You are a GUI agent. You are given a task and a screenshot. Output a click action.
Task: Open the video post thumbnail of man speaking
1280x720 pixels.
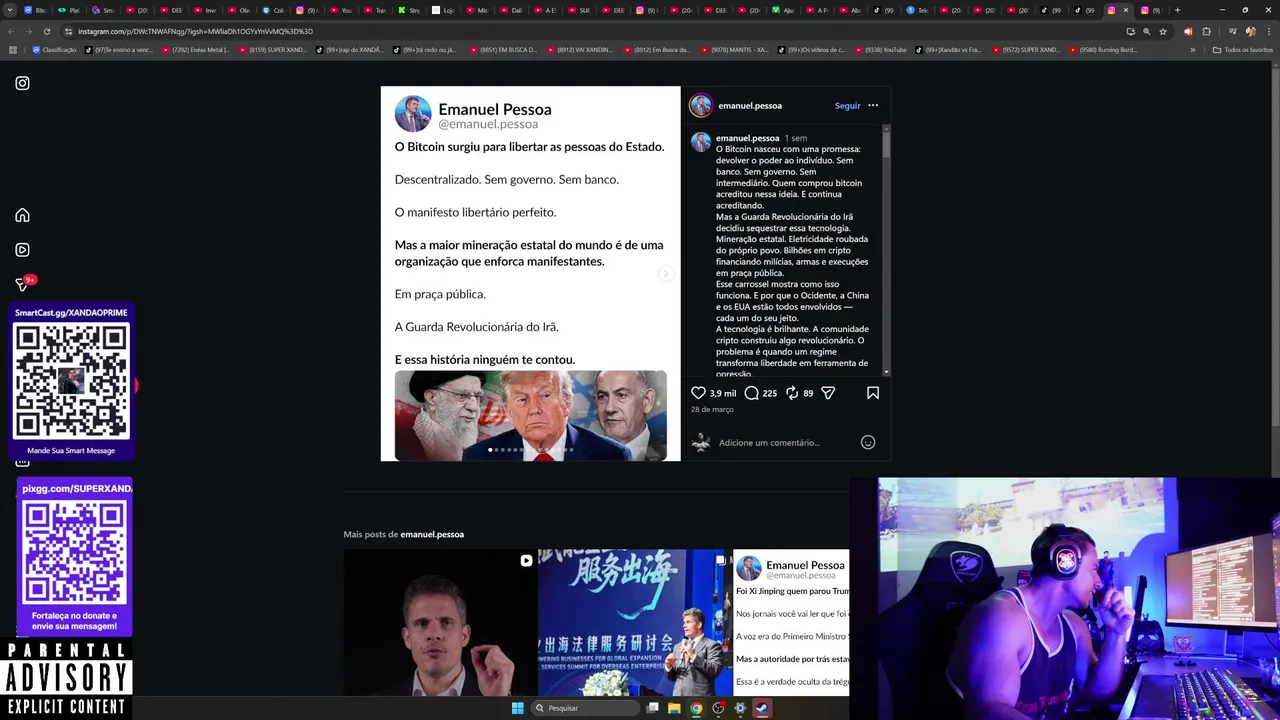440,622
